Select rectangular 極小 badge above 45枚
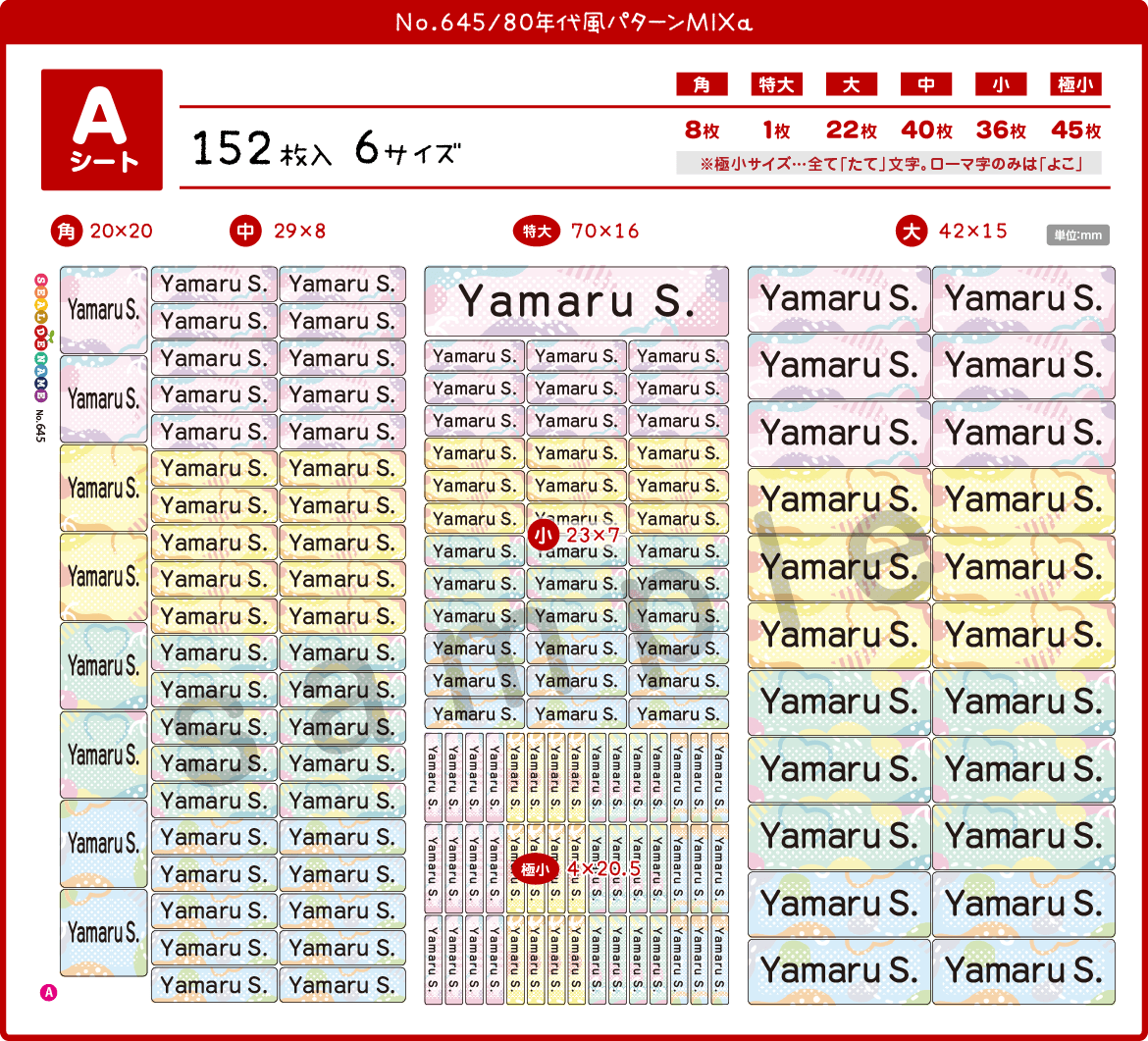 (x=1074, y=84)
